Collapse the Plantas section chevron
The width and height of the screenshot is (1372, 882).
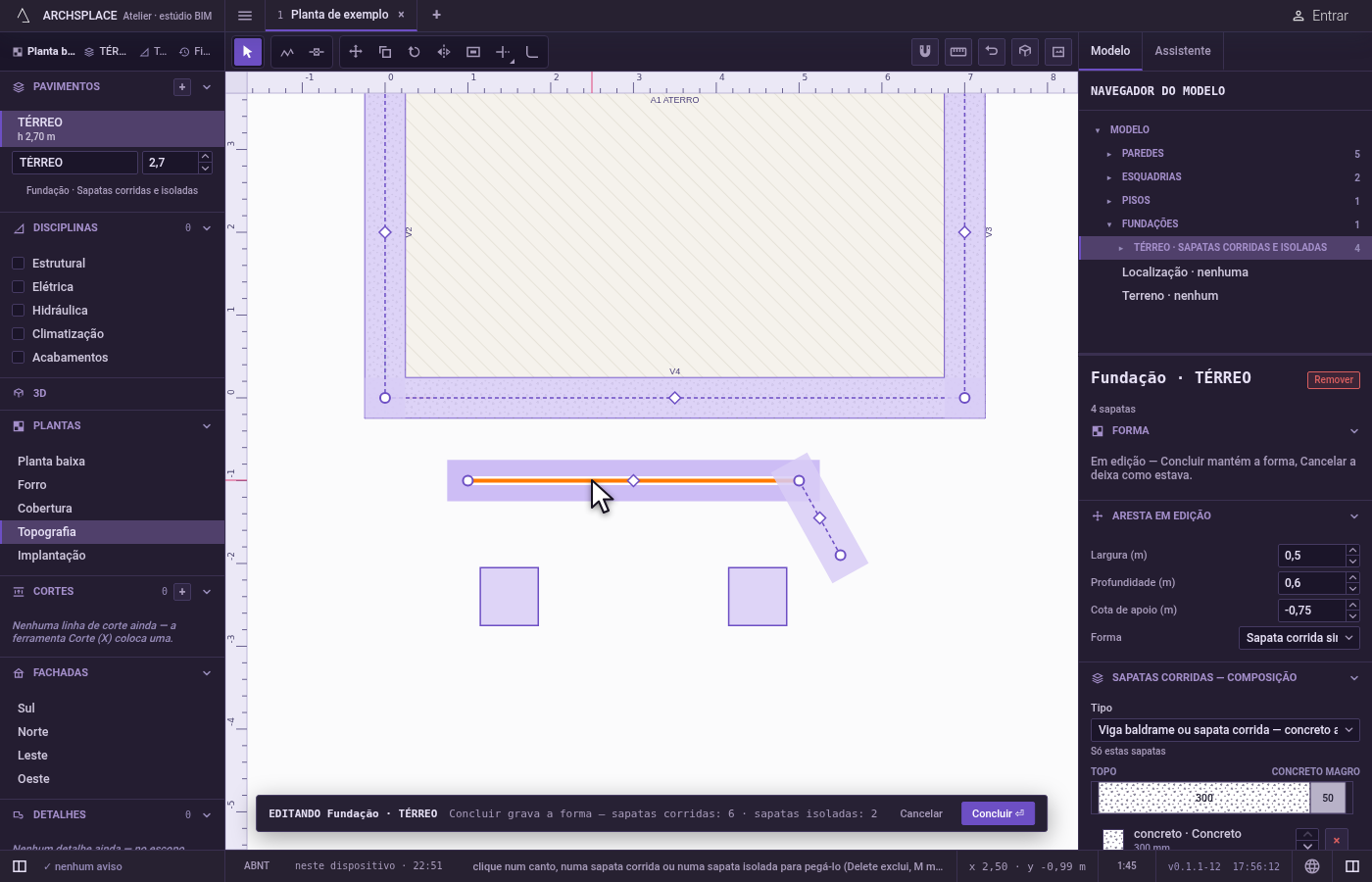coord(207,426)
